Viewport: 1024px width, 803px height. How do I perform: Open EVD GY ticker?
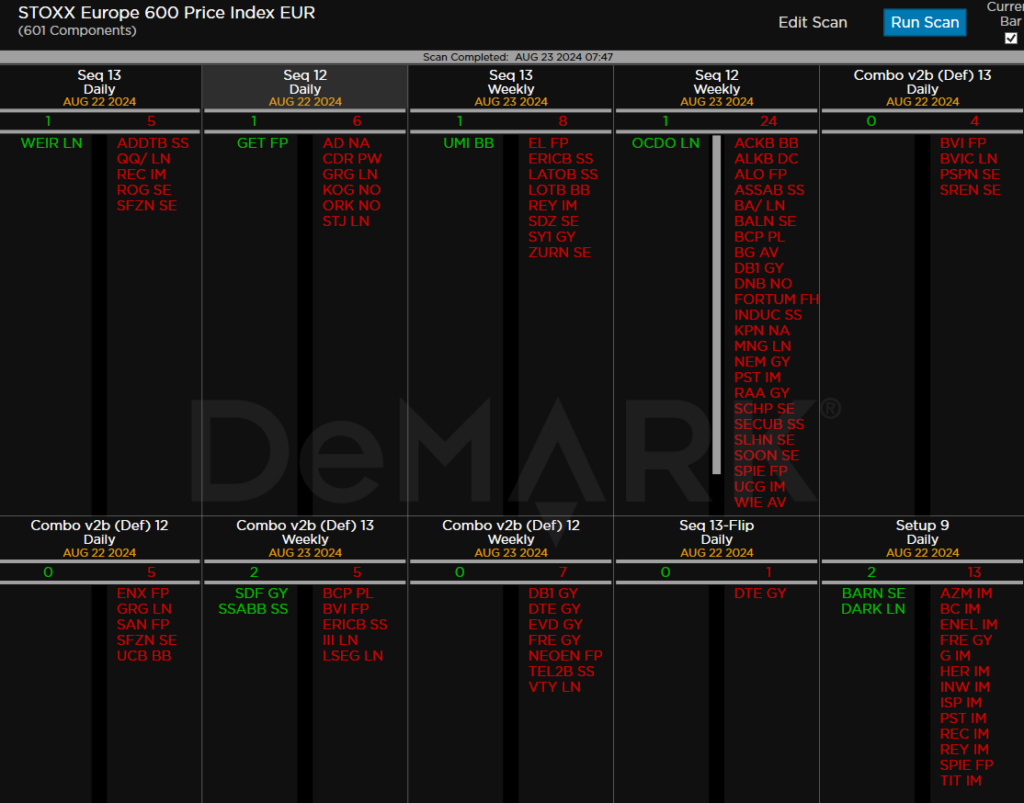coord(556,625)
